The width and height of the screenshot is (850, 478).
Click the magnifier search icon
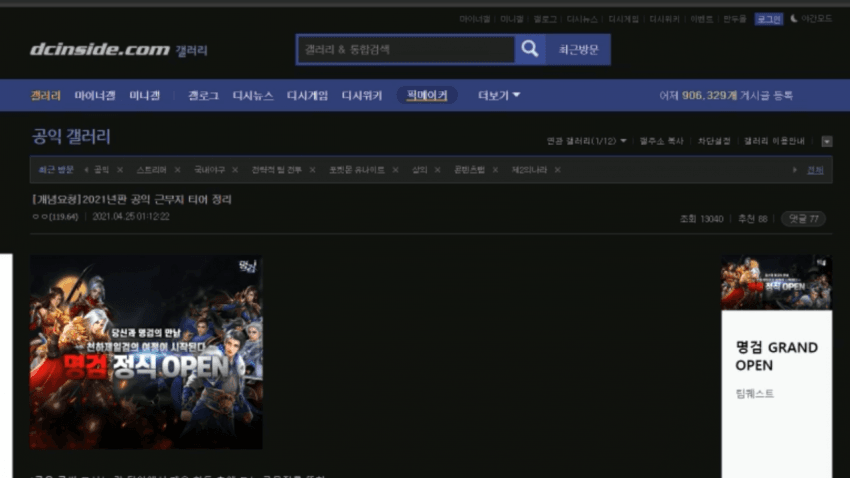tap(530, 49)
